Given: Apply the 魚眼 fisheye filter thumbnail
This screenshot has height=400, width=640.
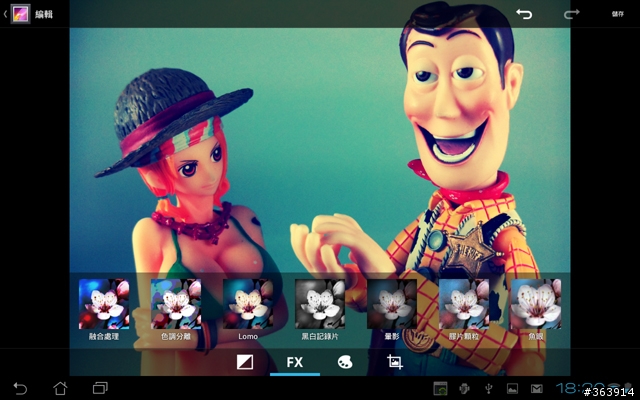Looking at the screenshot, I should point(536,304).
